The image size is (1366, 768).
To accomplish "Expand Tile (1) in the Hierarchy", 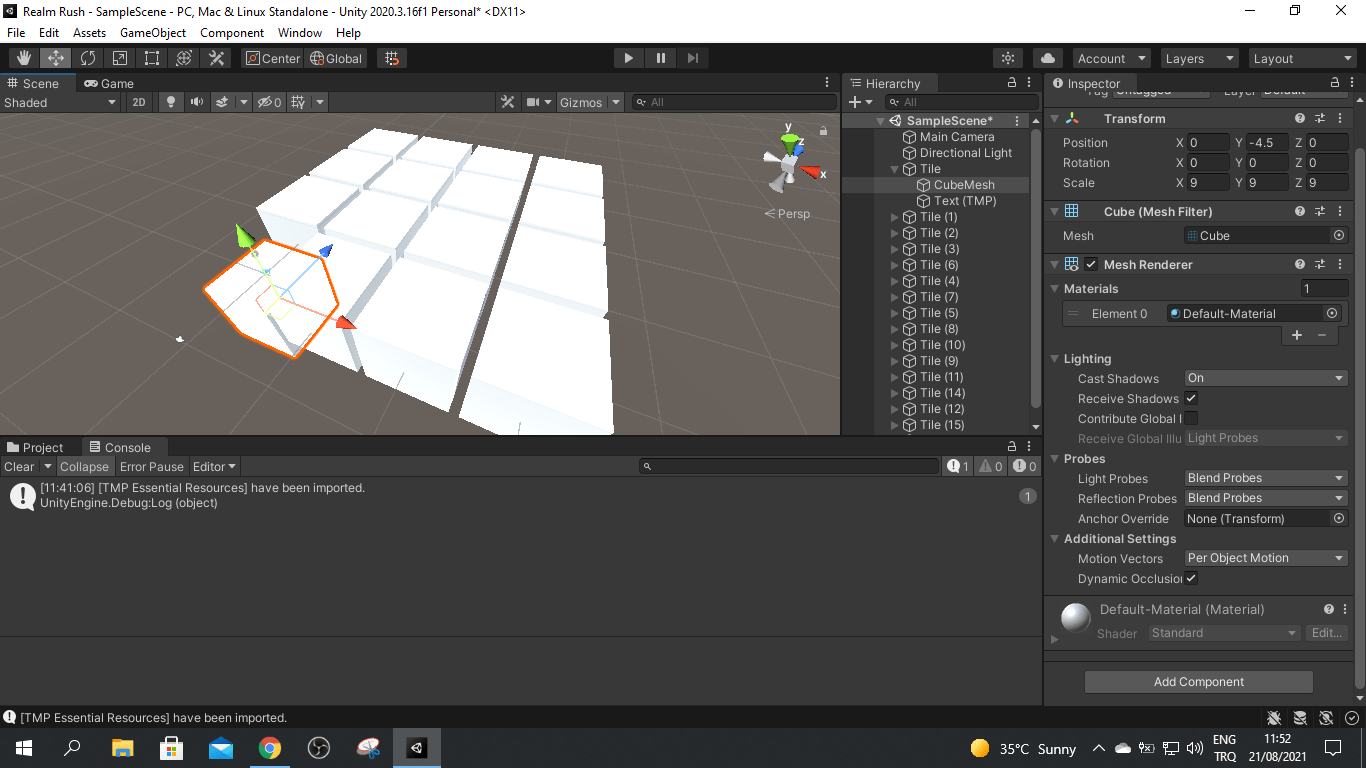I will click(897, 216).
